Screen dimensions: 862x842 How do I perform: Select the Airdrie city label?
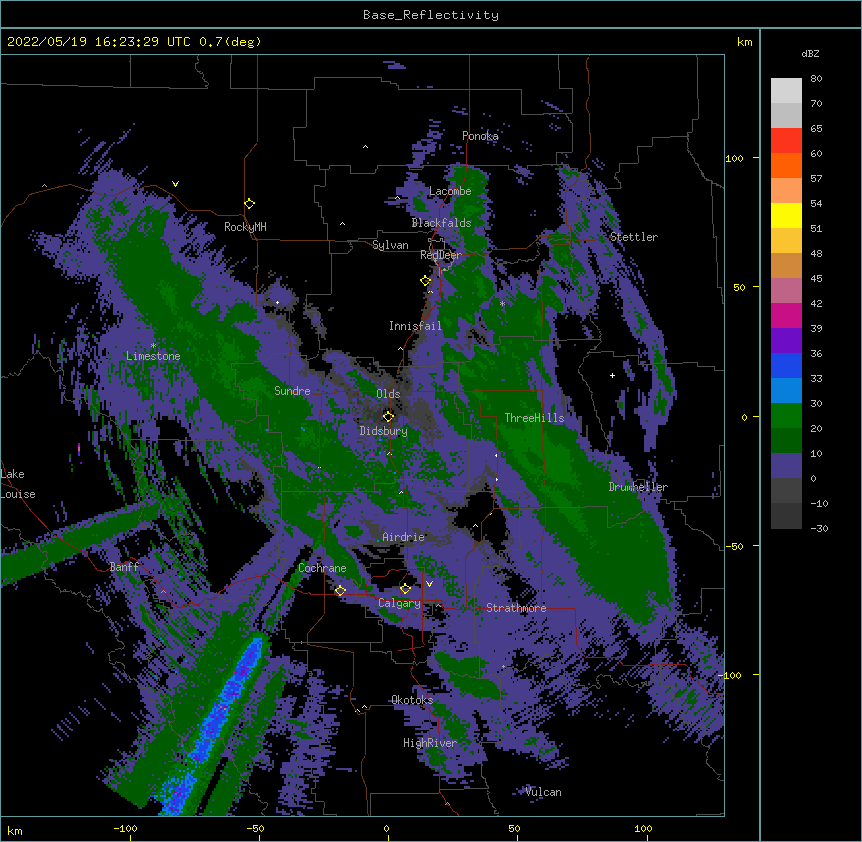[403, 537]
